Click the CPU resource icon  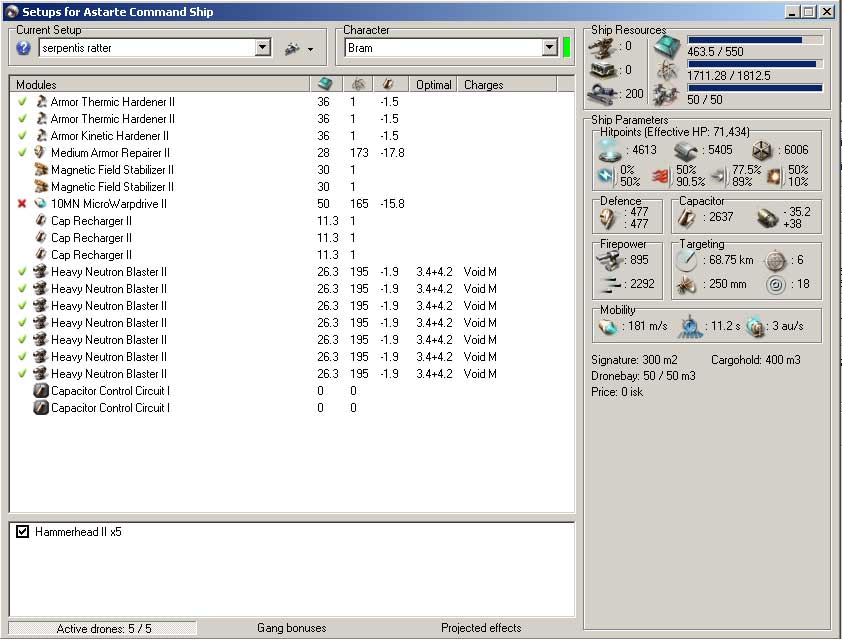tap(667, 47)
